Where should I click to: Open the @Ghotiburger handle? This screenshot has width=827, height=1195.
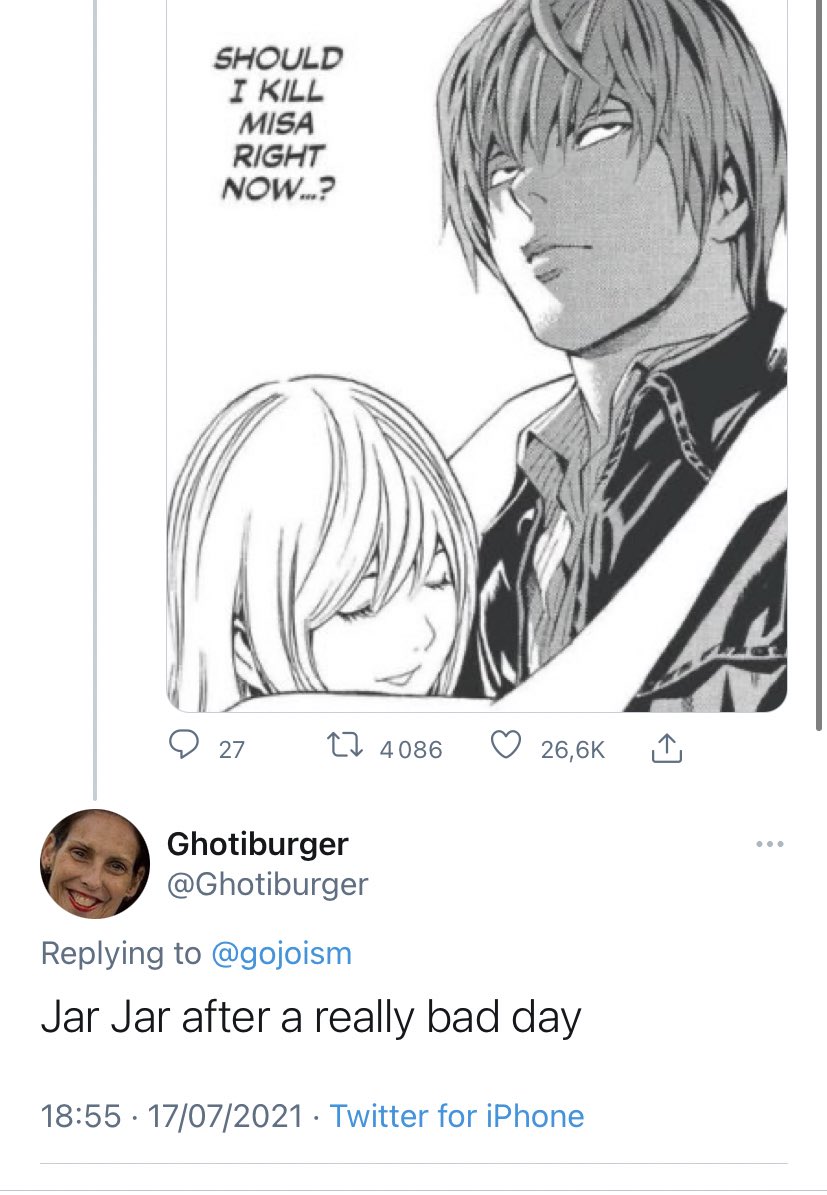click(267, 884)
